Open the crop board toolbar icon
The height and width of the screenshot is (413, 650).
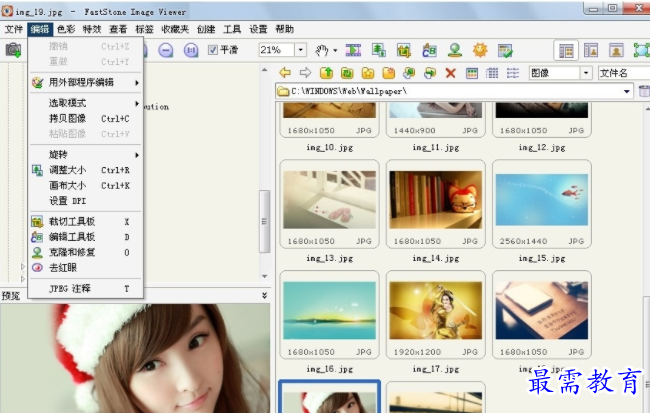pyautogui.click(x=404, y=51)
